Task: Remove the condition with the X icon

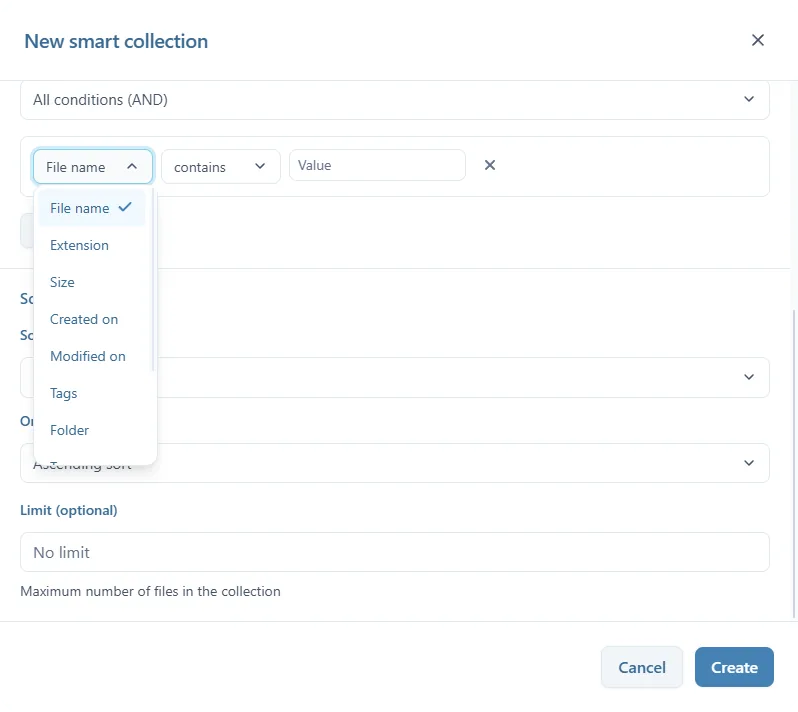Action: (490, 165)
